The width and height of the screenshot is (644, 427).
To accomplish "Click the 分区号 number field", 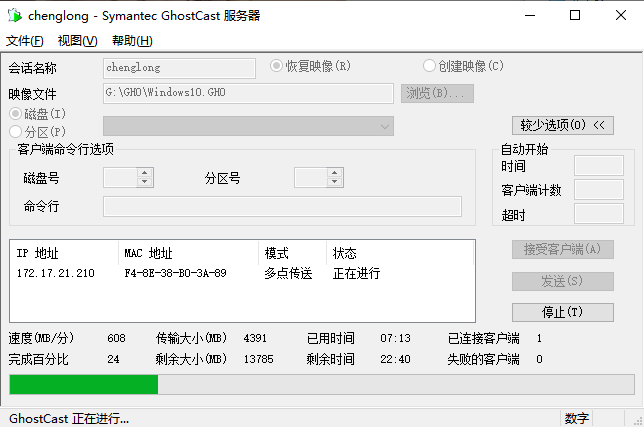I will pos(311,177).
